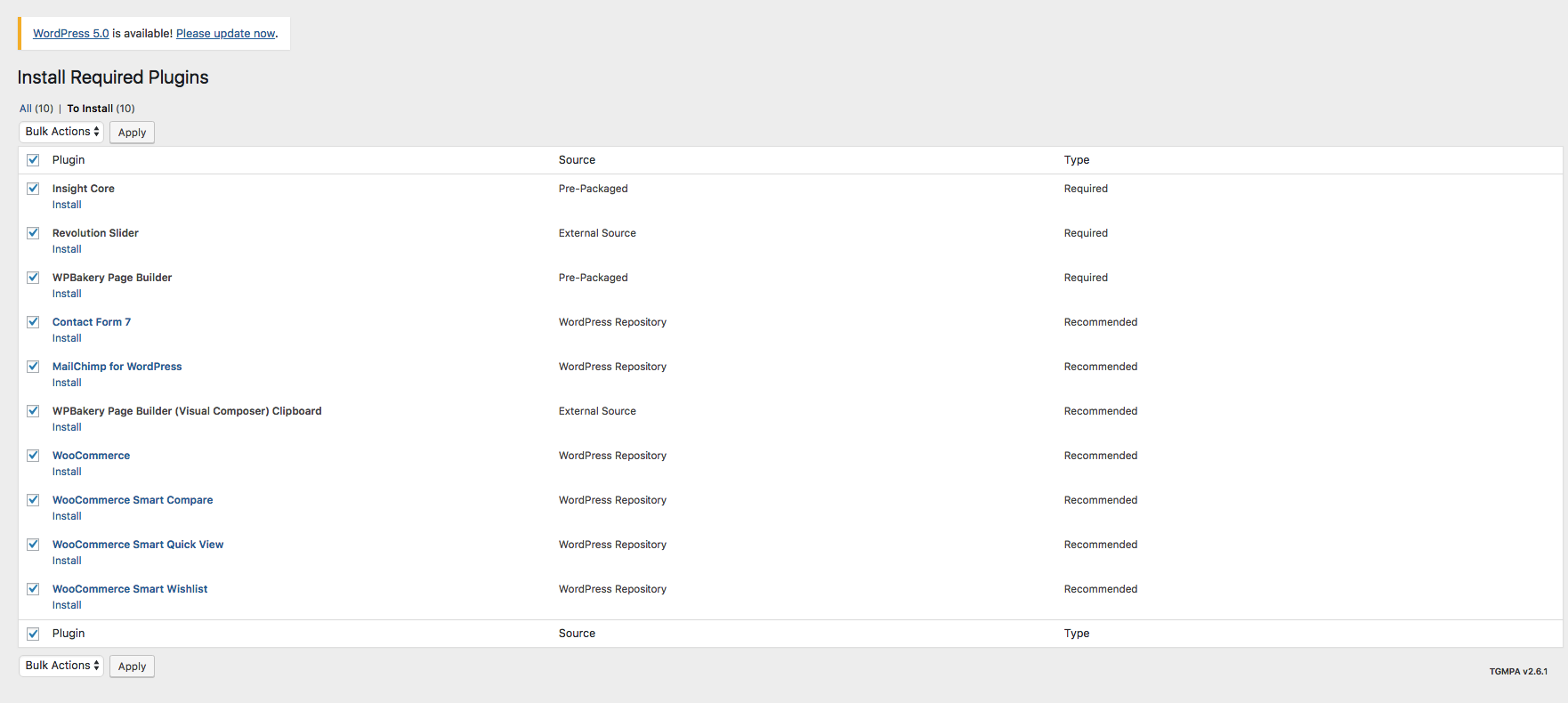Uncheck the WooCommerce plugin checkbox
The image size is (1568, 703).
point(33,456)
